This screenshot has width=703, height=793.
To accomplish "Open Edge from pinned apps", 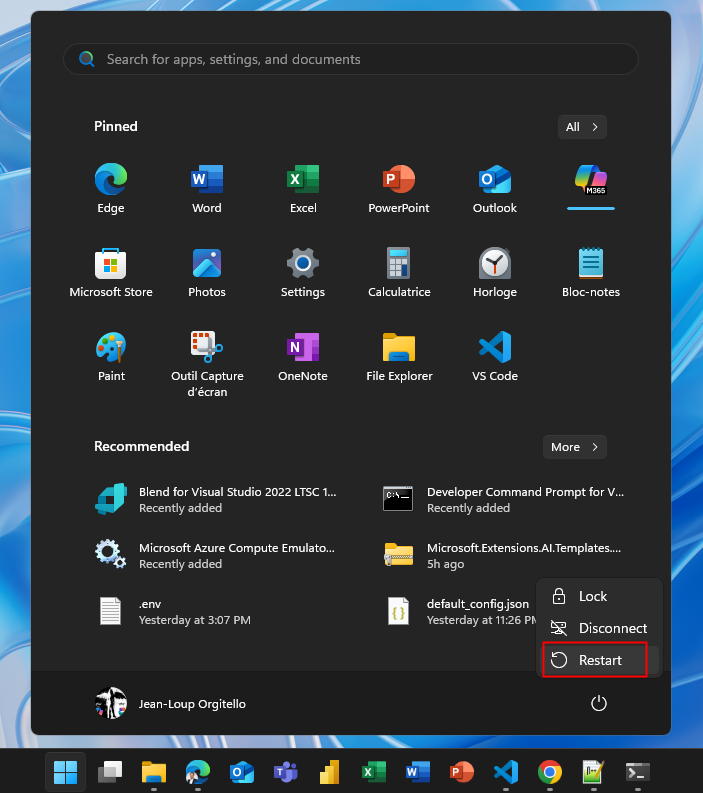I will 111,188.
